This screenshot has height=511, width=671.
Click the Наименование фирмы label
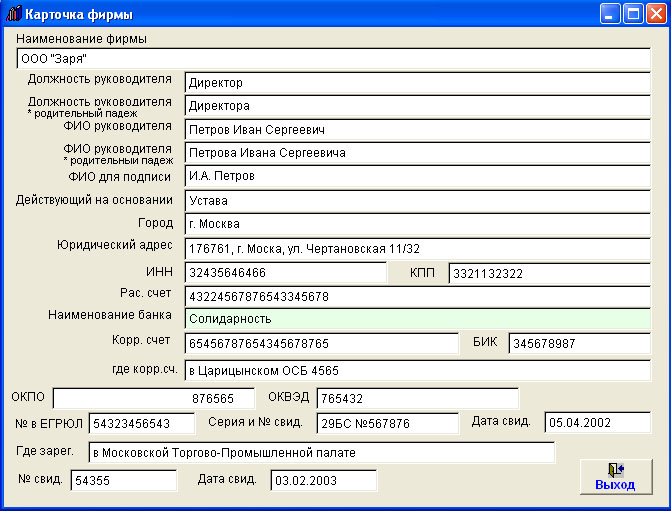tap(81, 39)
